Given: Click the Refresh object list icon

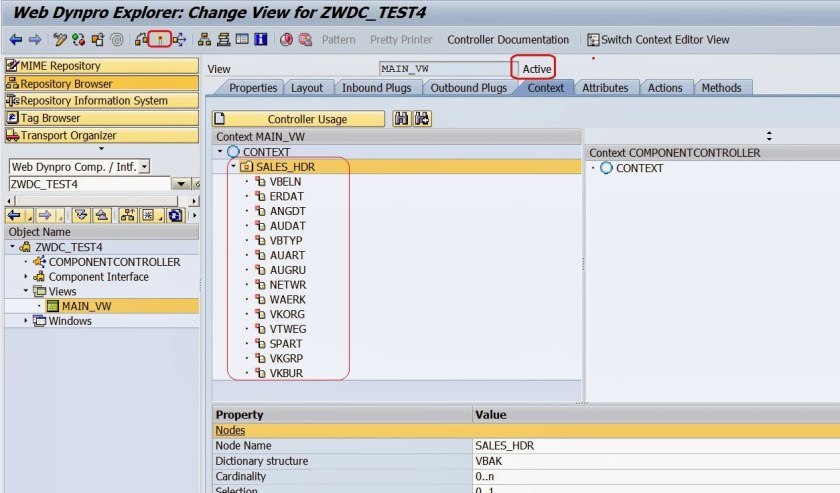Looking at the screenshot, I should (175, 215).
